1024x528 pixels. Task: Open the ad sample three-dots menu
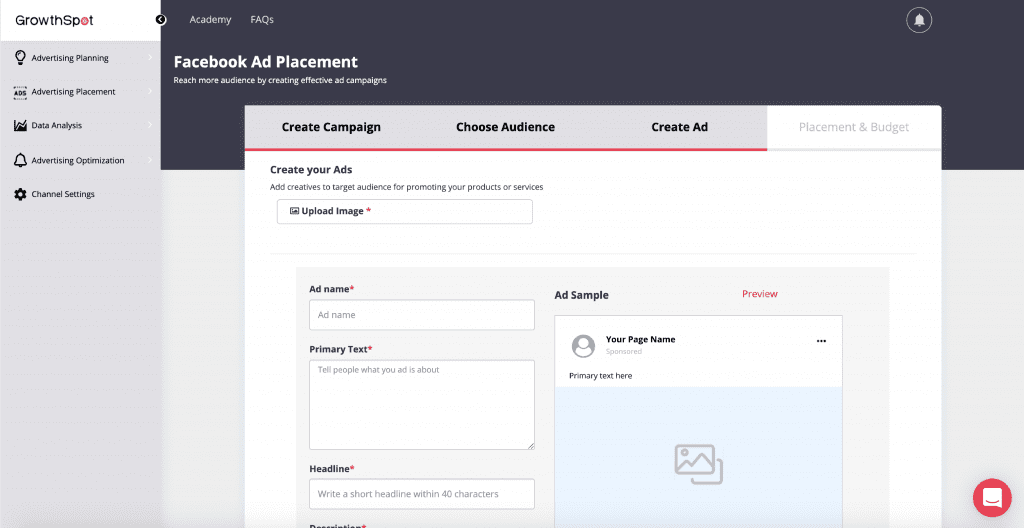click(821, 341)
